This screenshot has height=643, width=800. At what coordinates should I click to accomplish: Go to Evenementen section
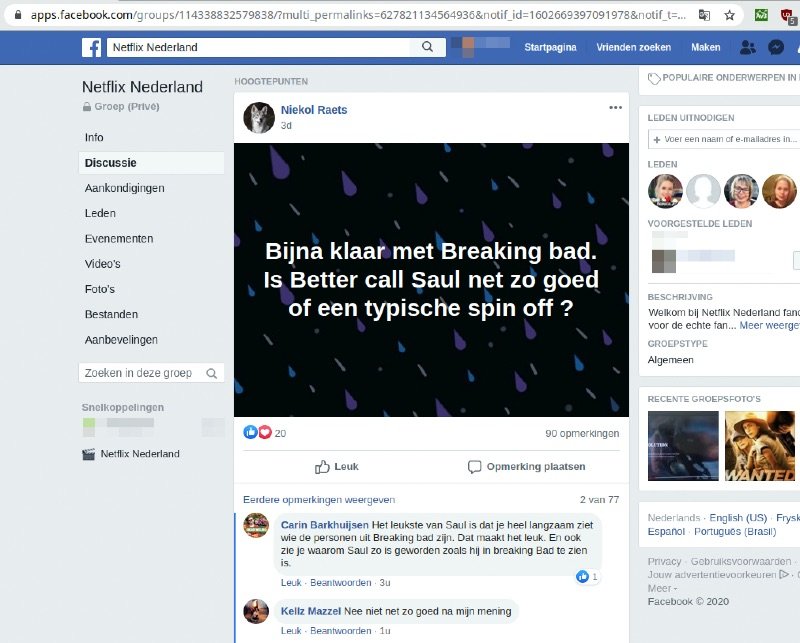pyautogui.click(x=119, y=239)
